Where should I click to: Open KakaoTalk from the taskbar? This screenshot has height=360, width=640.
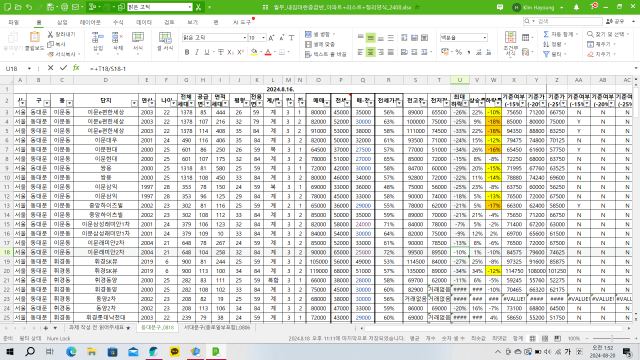174,351
